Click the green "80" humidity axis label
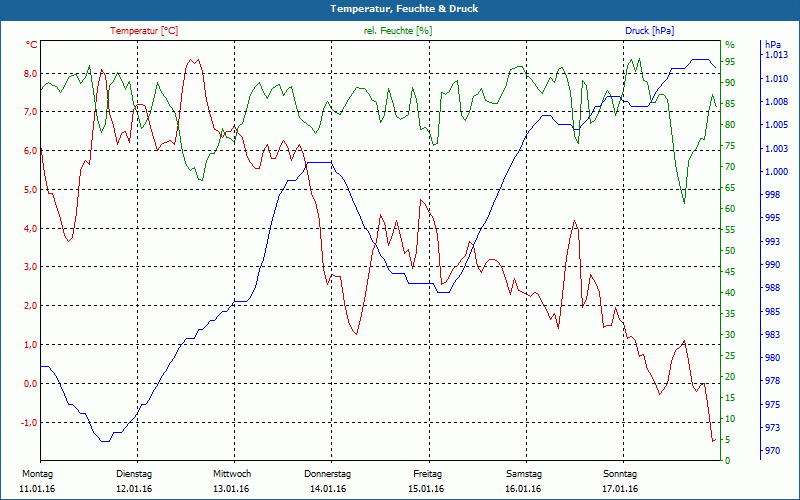Screen dimensions: 800x500 [x=730, y=125]
